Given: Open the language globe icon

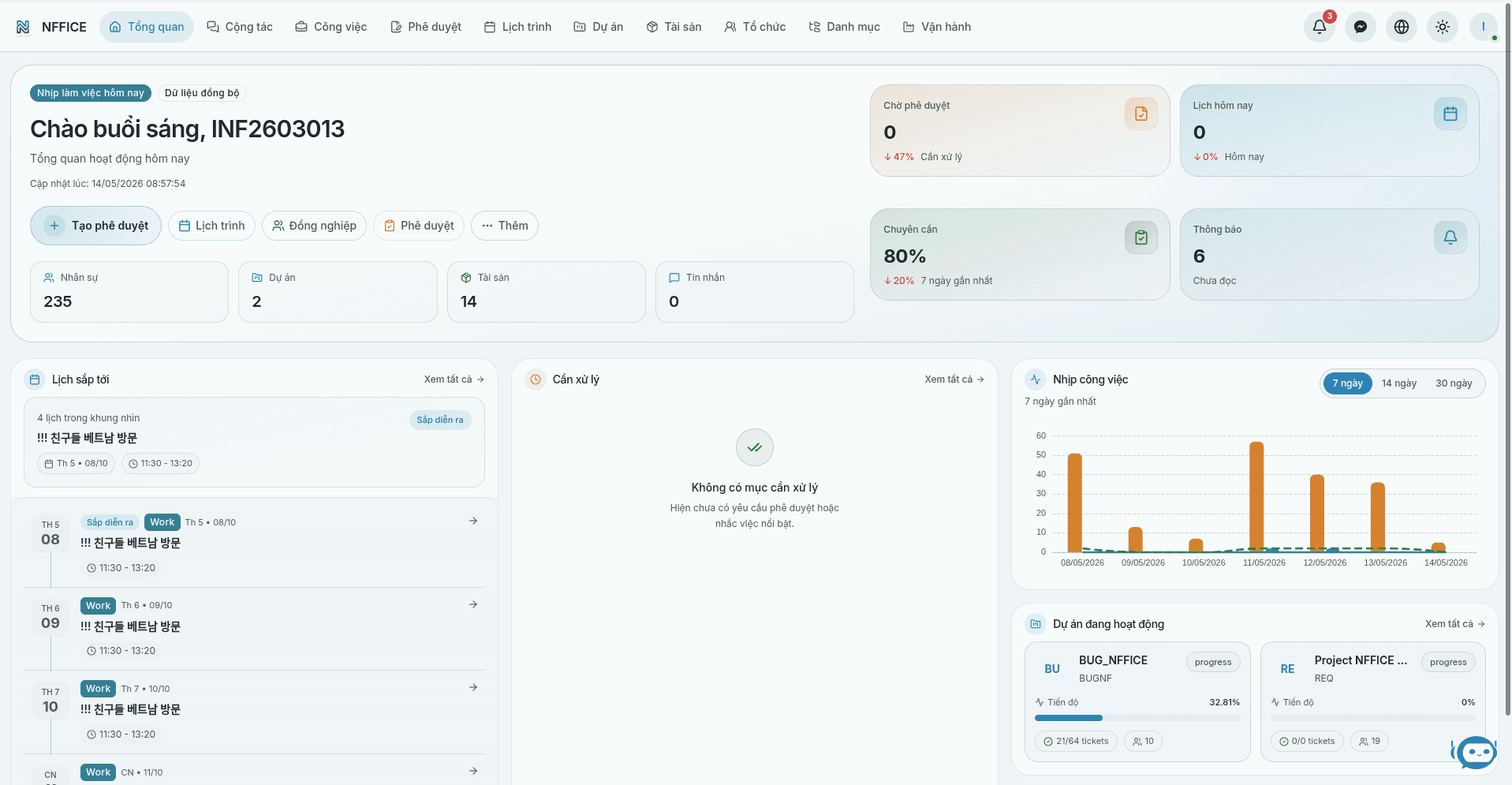Looking at the screenshot, I should (x=1402, y=27).
